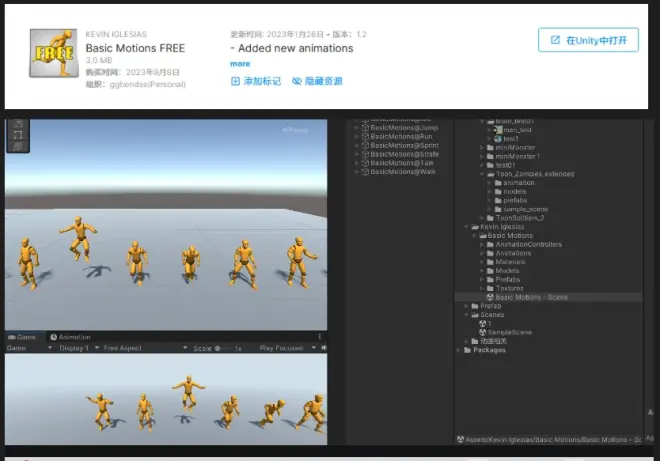Screen dimensions: 660x461
Task: Expand the Prefab folder arrow
Action: 466,306
